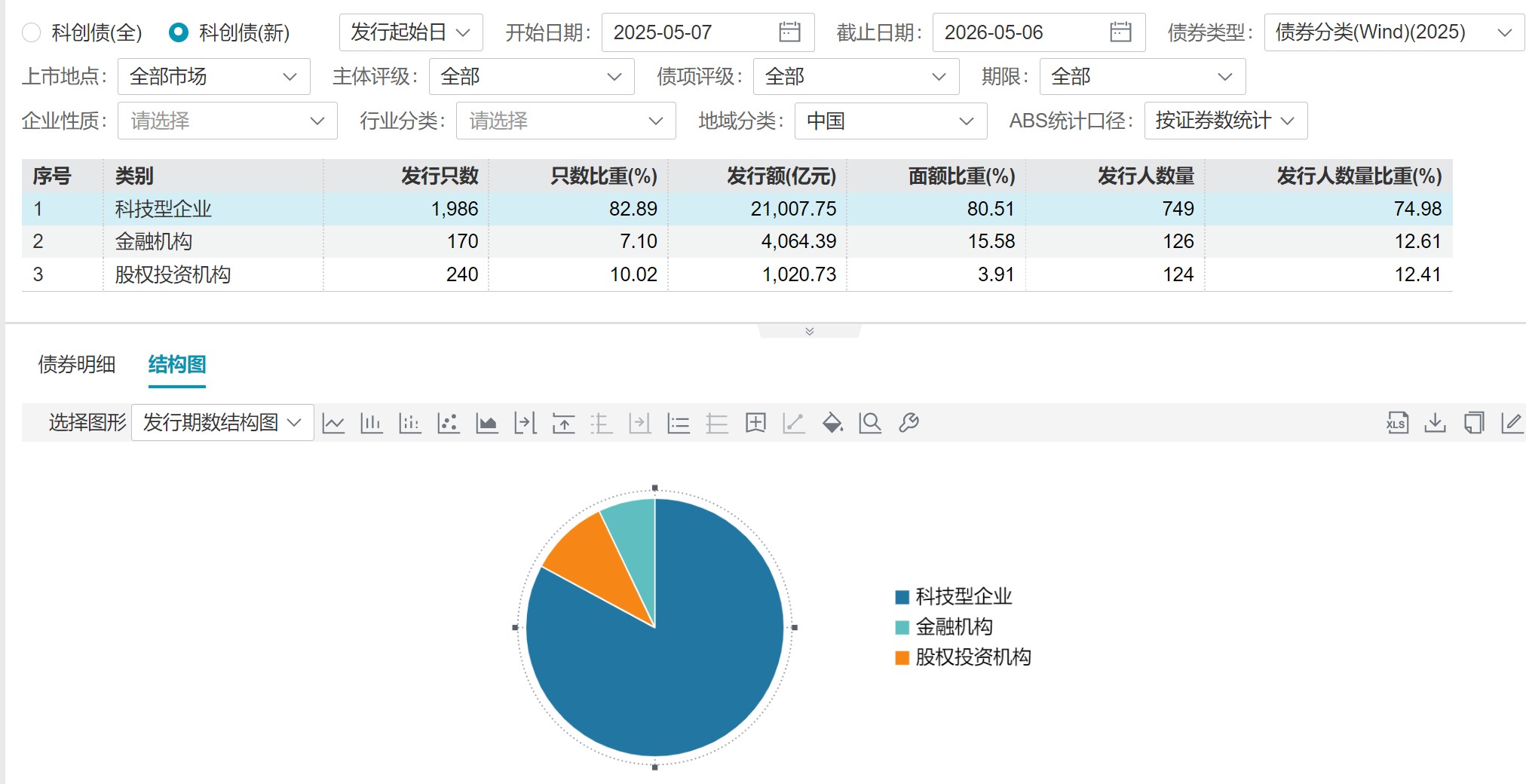Screen dimensions: 1526x784
Task: Collapse the table panel double-chevron handle
Action: (810, 332)
